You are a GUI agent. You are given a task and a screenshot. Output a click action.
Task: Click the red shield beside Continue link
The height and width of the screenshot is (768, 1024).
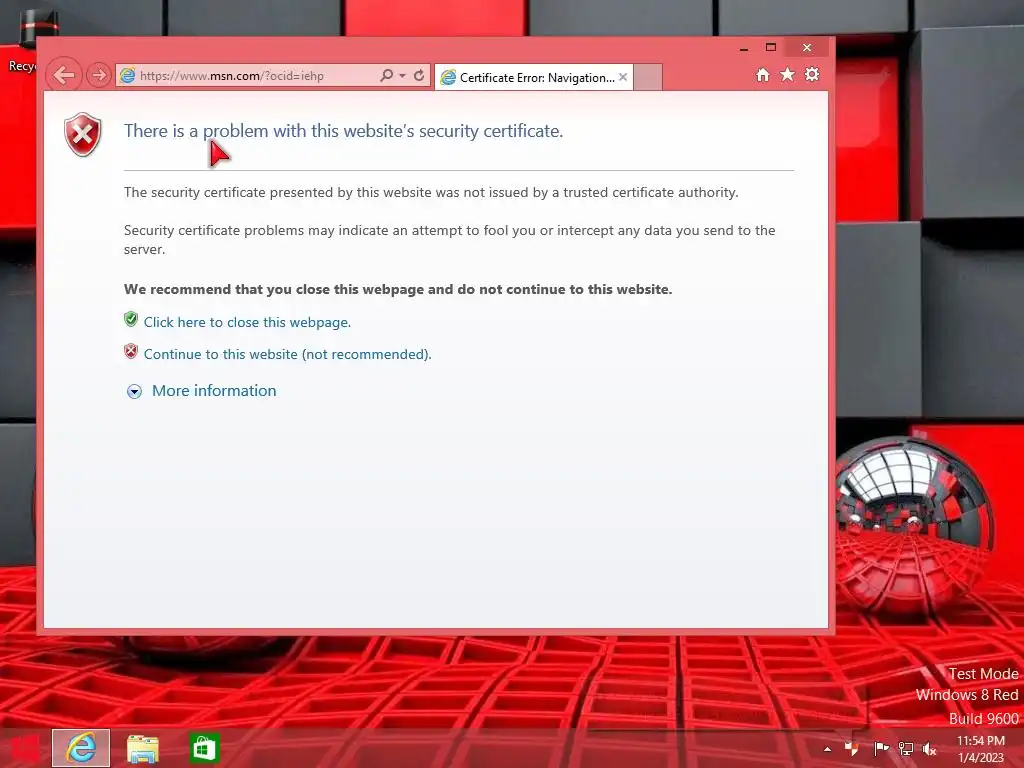(x=131, y=351)
